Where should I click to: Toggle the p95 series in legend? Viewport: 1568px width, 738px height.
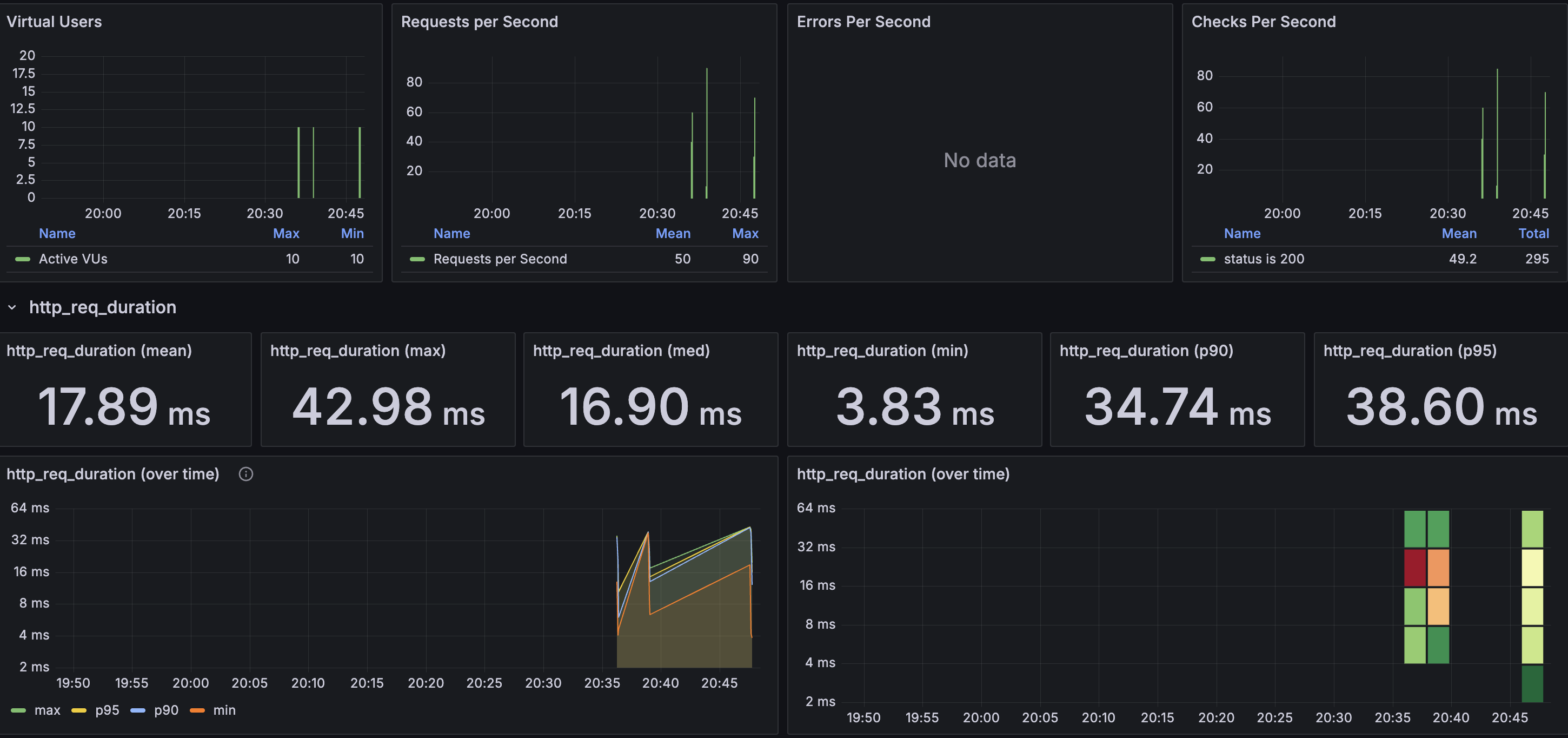point(107,710)
